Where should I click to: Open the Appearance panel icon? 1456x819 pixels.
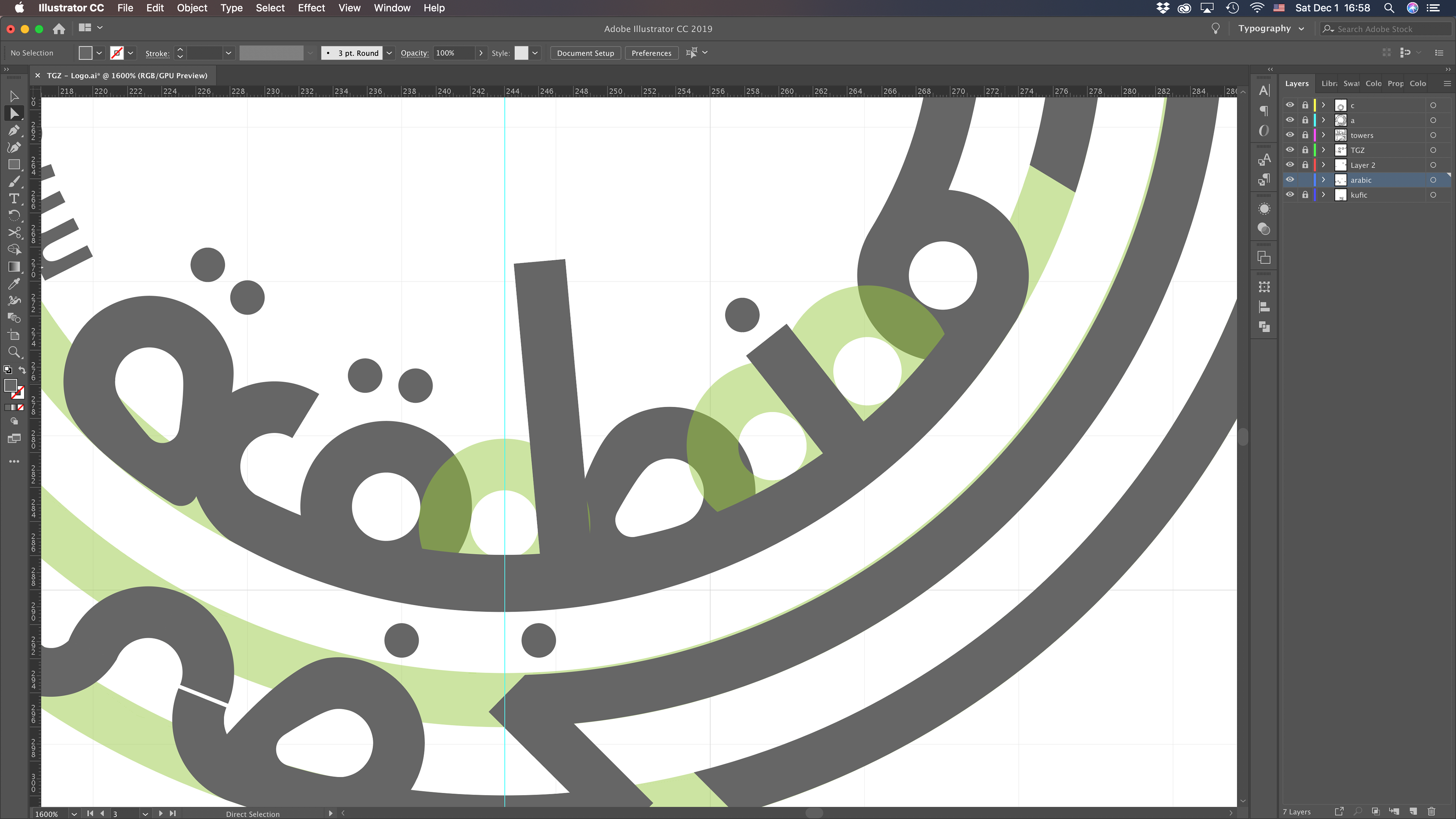click(1264, 209)
